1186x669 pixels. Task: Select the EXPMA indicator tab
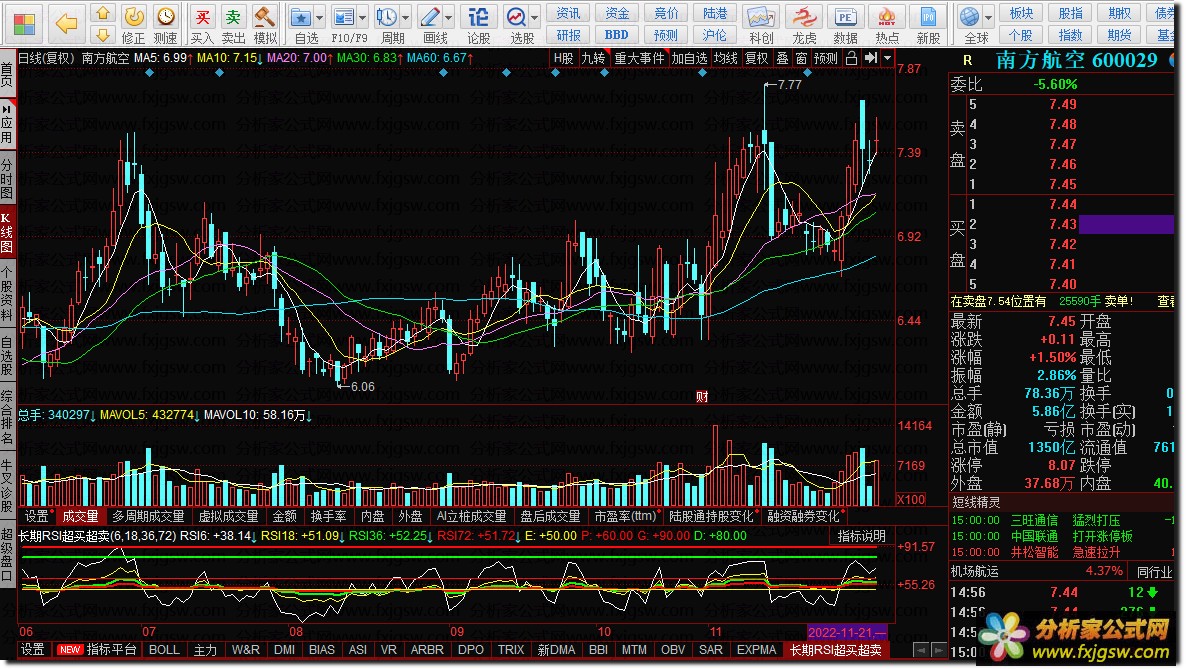click(x=756, y=649)
